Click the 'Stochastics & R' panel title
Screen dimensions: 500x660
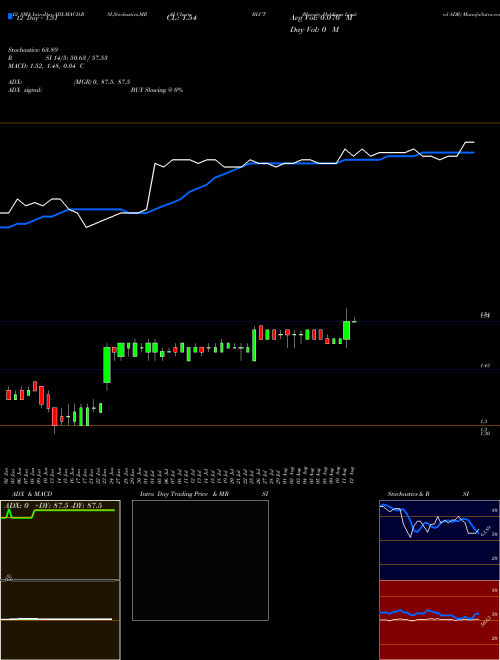[408, 494]
